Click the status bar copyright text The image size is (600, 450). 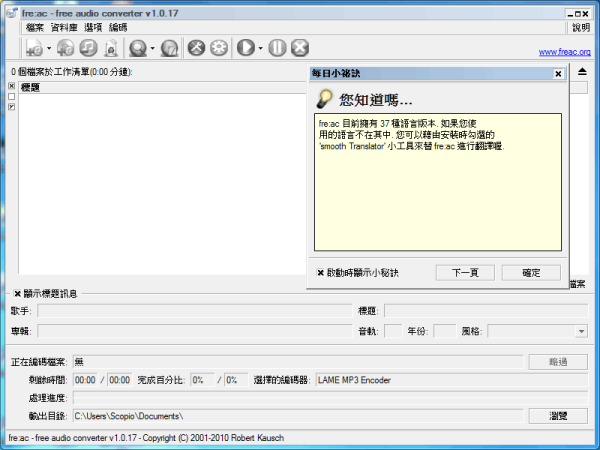point(146,438)
